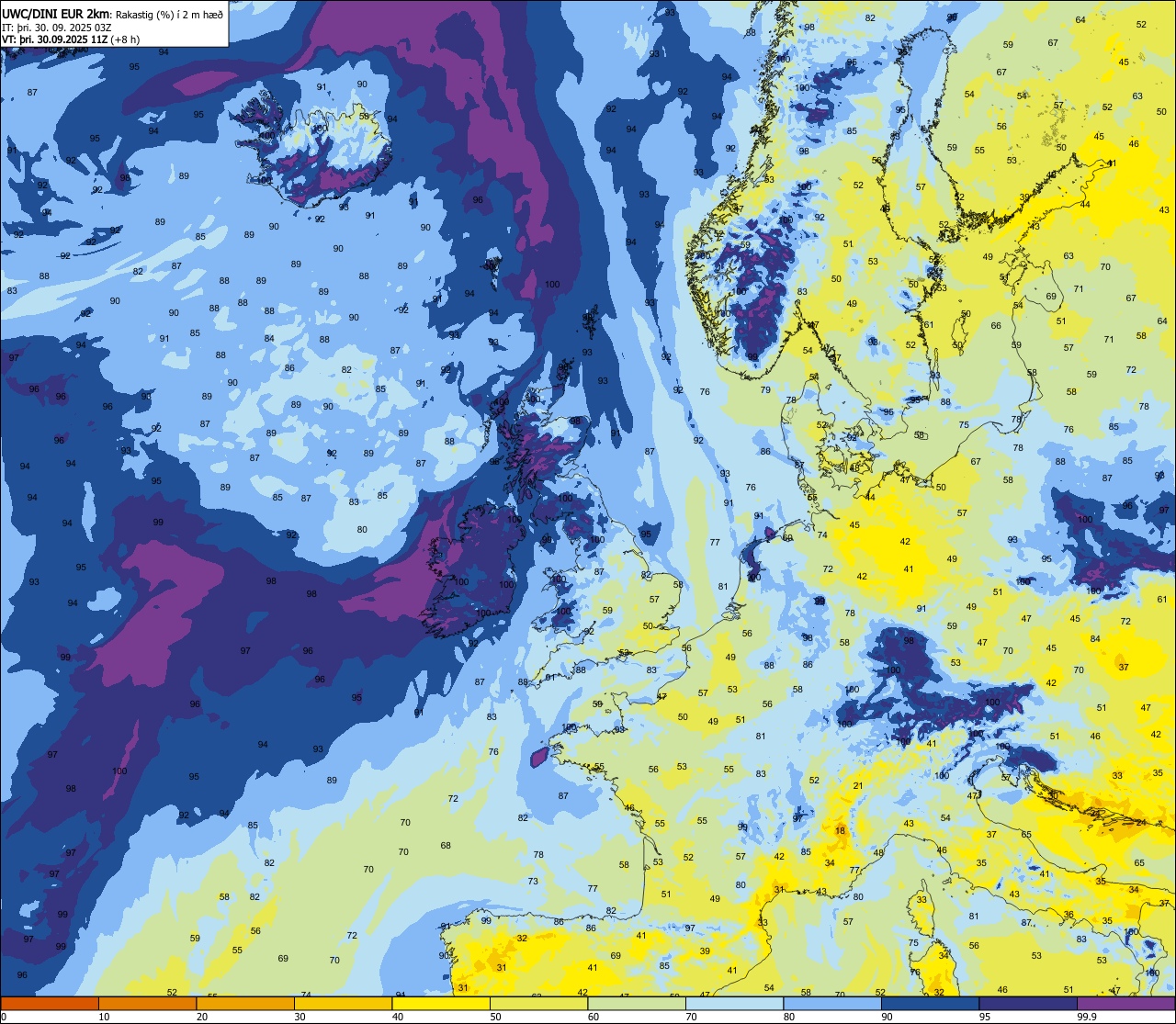Click the legend tick label "20"
The width and height of the screenshot is (1176, 1024).
coord(202,1017)
